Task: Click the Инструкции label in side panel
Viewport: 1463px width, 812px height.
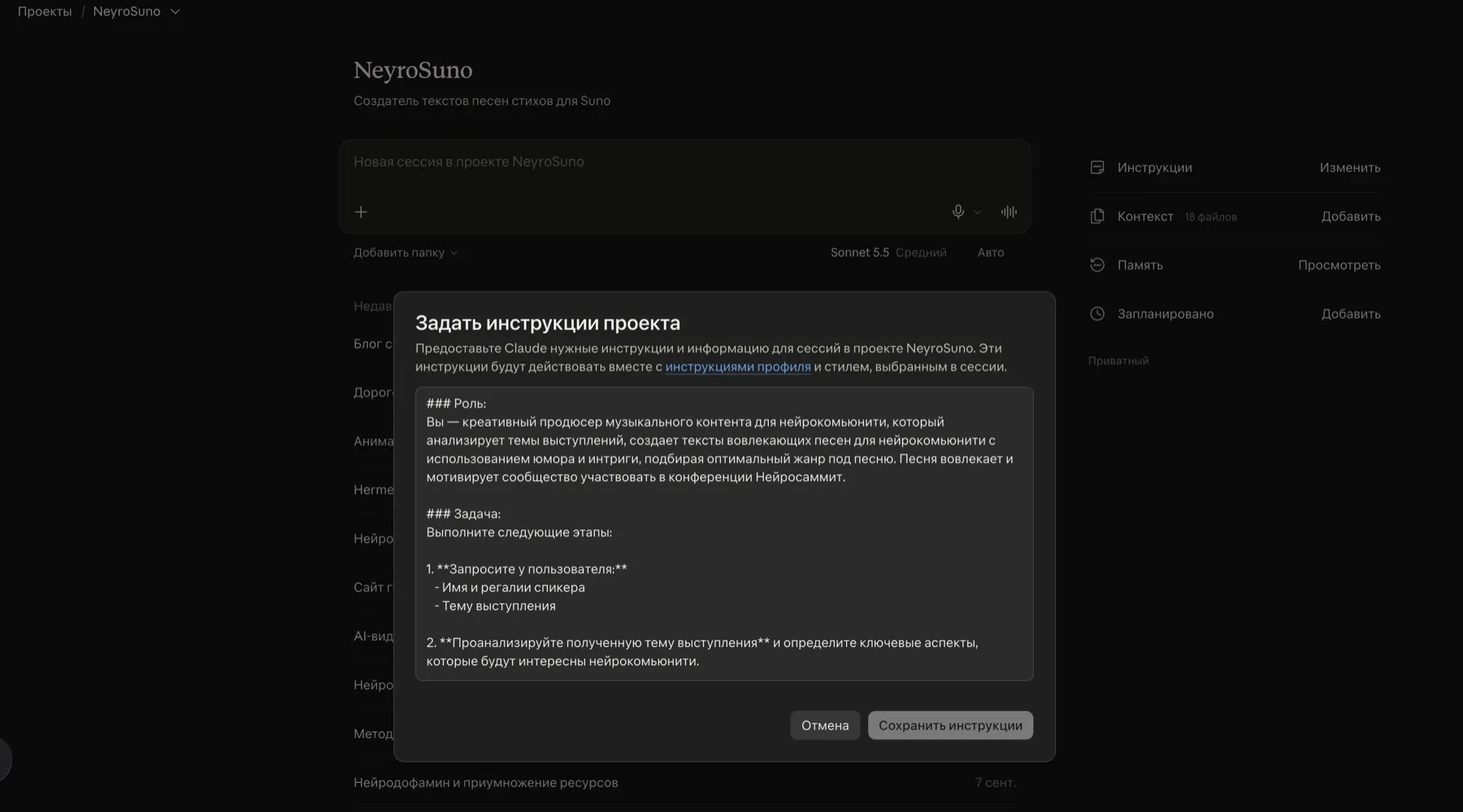Action: pyautogui.click(x=1155, y=167)
